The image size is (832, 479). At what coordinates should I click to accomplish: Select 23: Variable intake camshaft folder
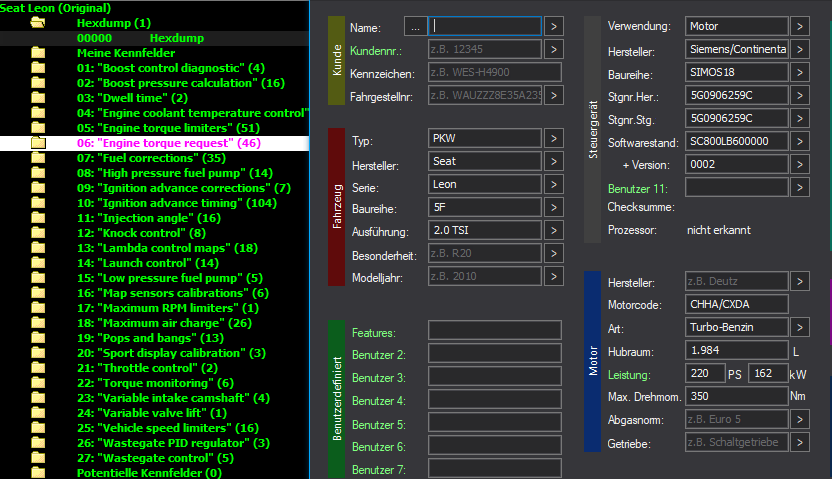(173, 398)
